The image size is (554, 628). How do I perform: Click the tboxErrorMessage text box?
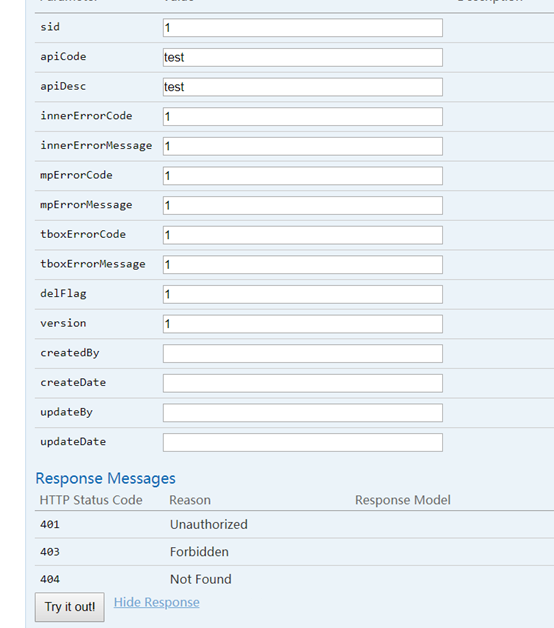[x=303, y=265]
